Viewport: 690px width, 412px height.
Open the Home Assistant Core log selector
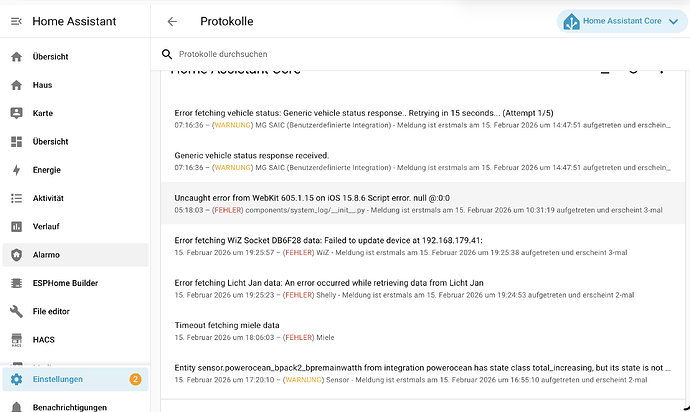coord(622,21)
